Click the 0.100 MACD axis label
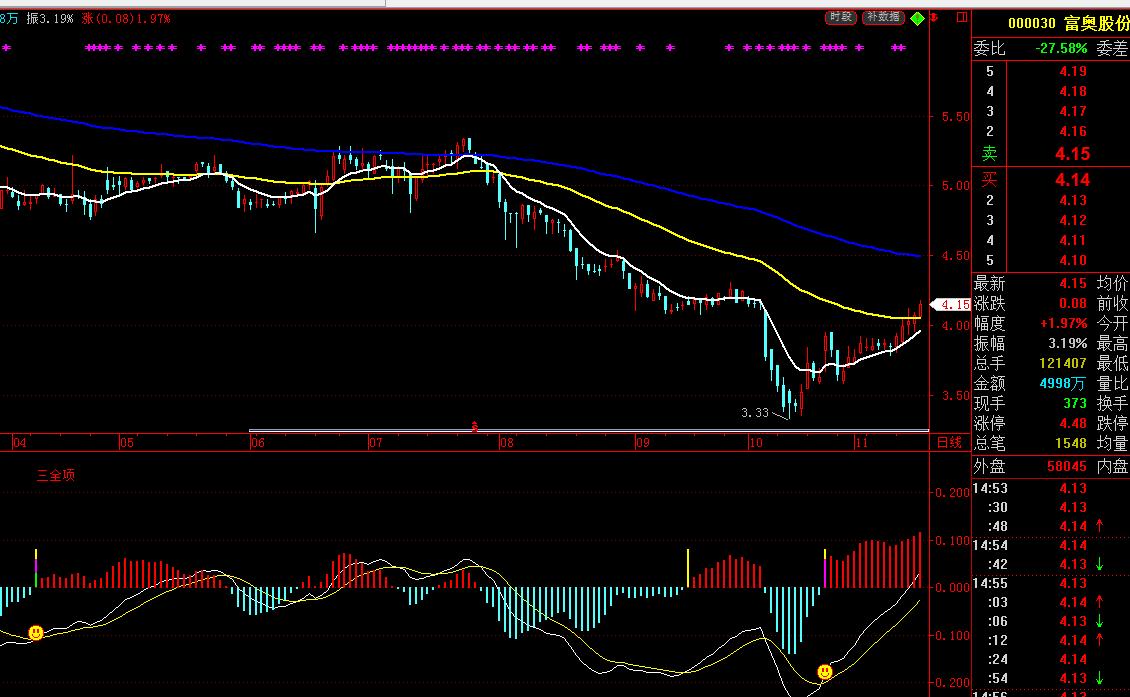The width and height of the screenshot is (1130, 697). click(x=953, y=541)
